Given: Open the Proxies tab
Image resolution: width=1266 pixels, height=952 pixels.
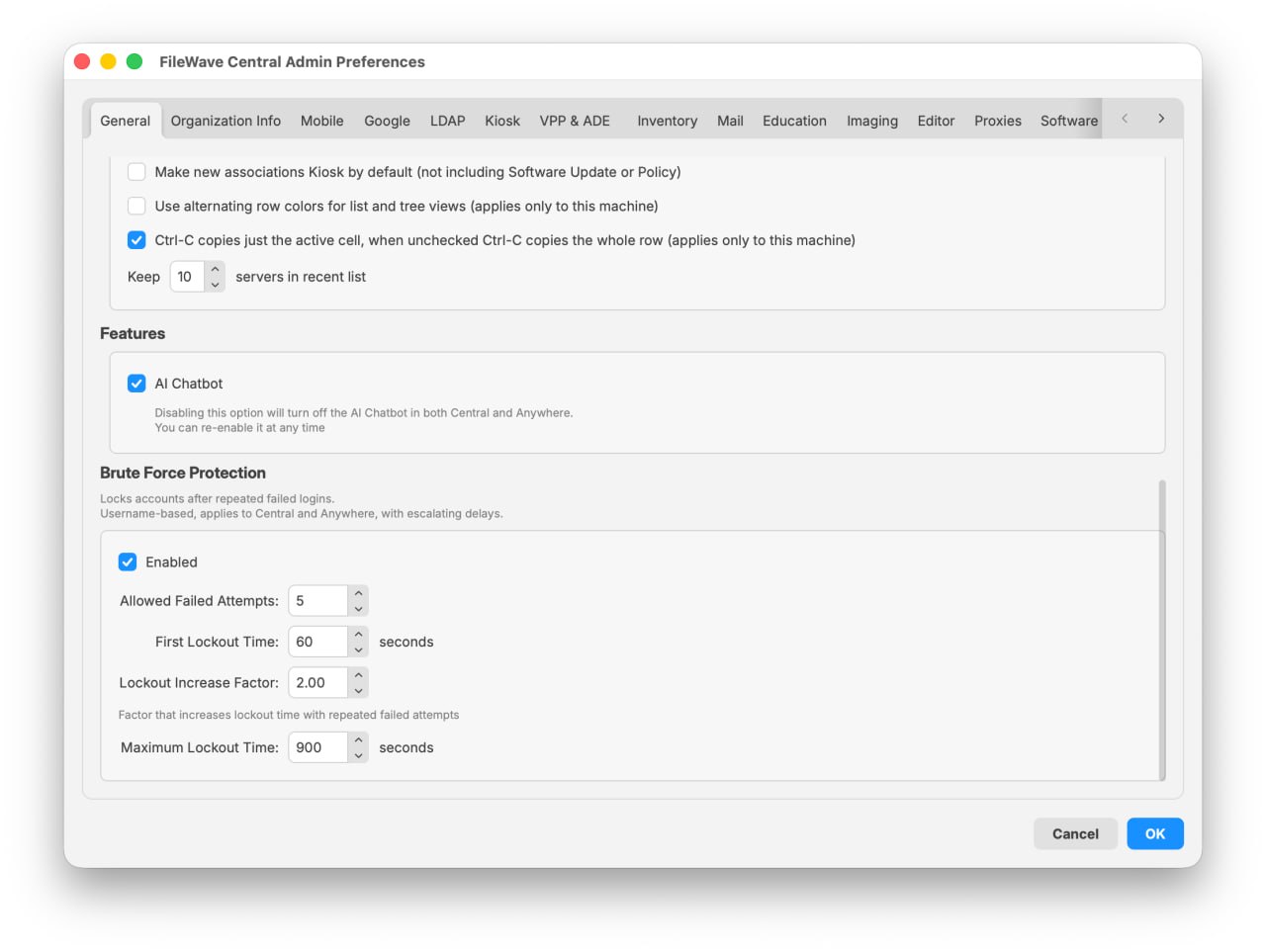Looking at the screenshot, I should (x=998, y=121).
